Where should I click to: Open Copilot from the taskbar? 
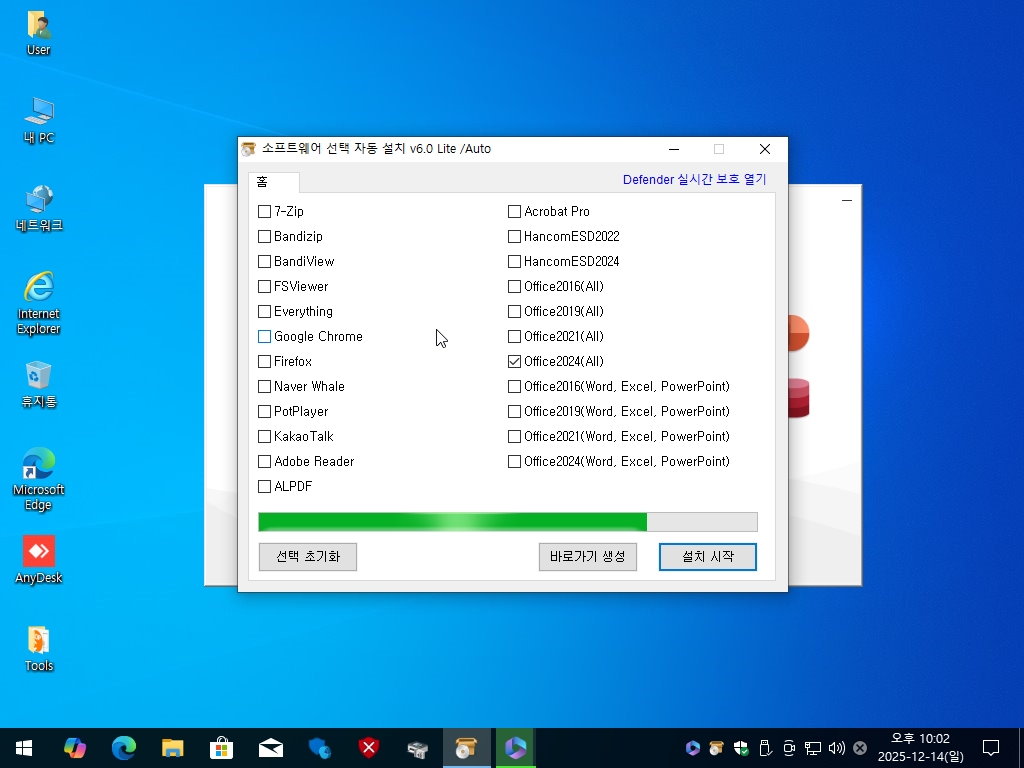[74, 748]
